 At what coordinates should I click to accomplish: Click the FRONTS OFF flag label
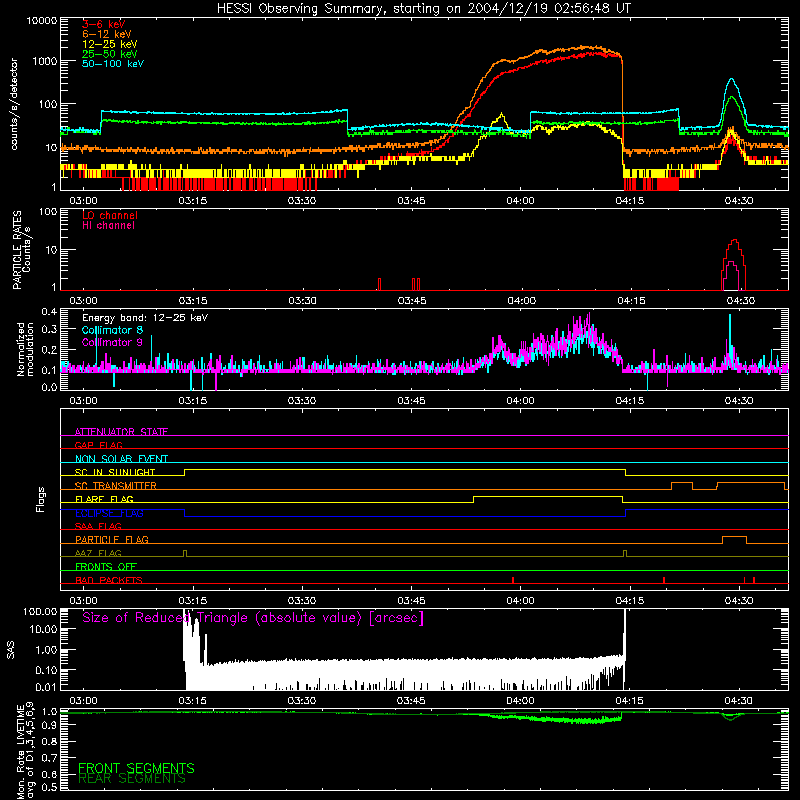click(x=106, y=566)
